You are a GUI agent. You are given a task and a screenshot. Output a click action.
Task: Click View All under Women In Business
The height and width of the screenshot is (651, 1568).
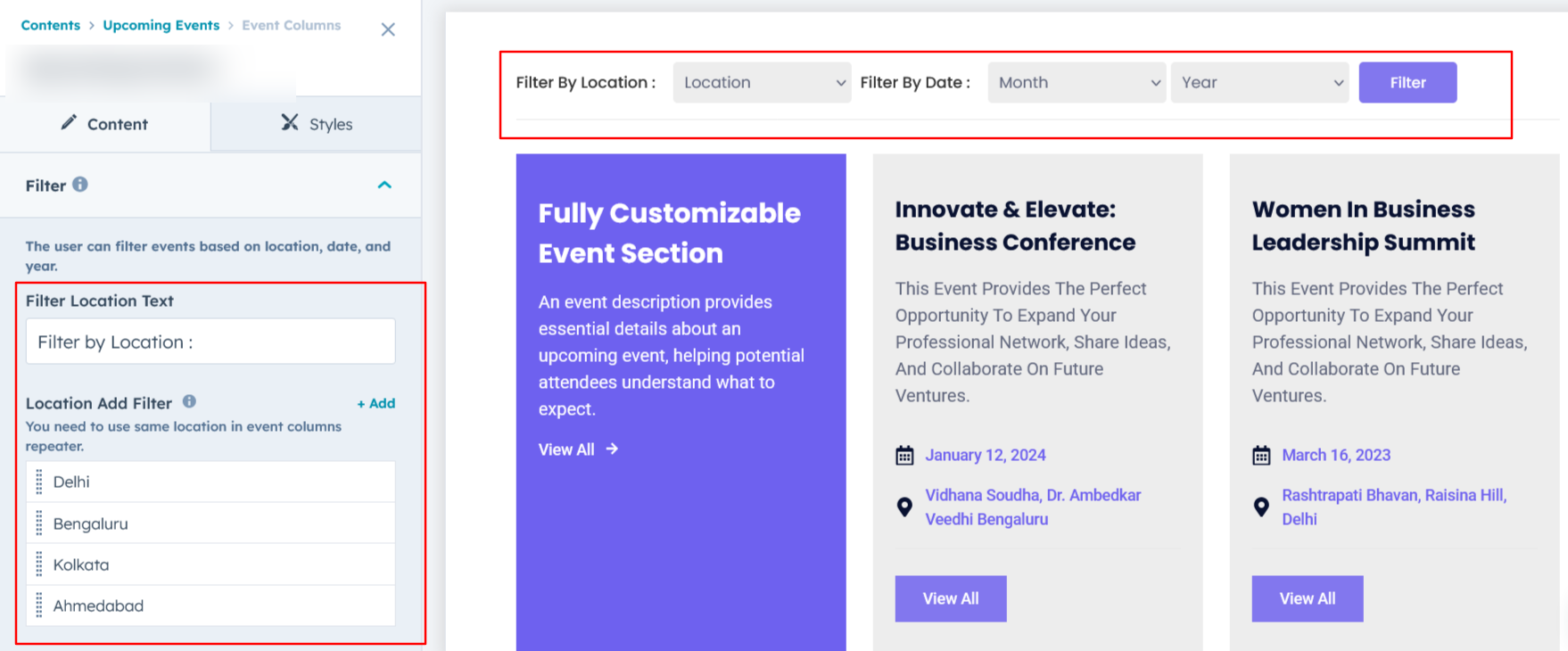1307,598
